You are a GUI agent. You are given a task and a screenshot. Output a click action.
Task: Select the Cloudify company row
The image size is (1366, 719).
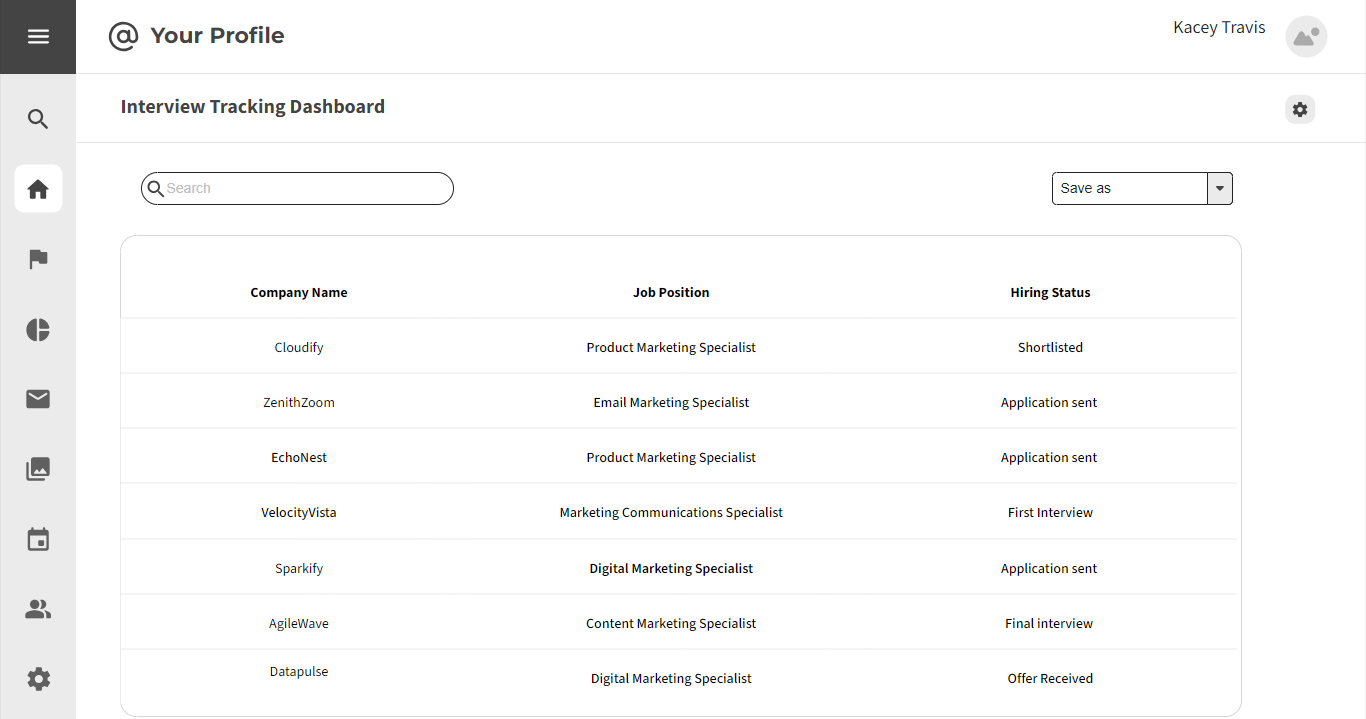click(x=299, y=348)
